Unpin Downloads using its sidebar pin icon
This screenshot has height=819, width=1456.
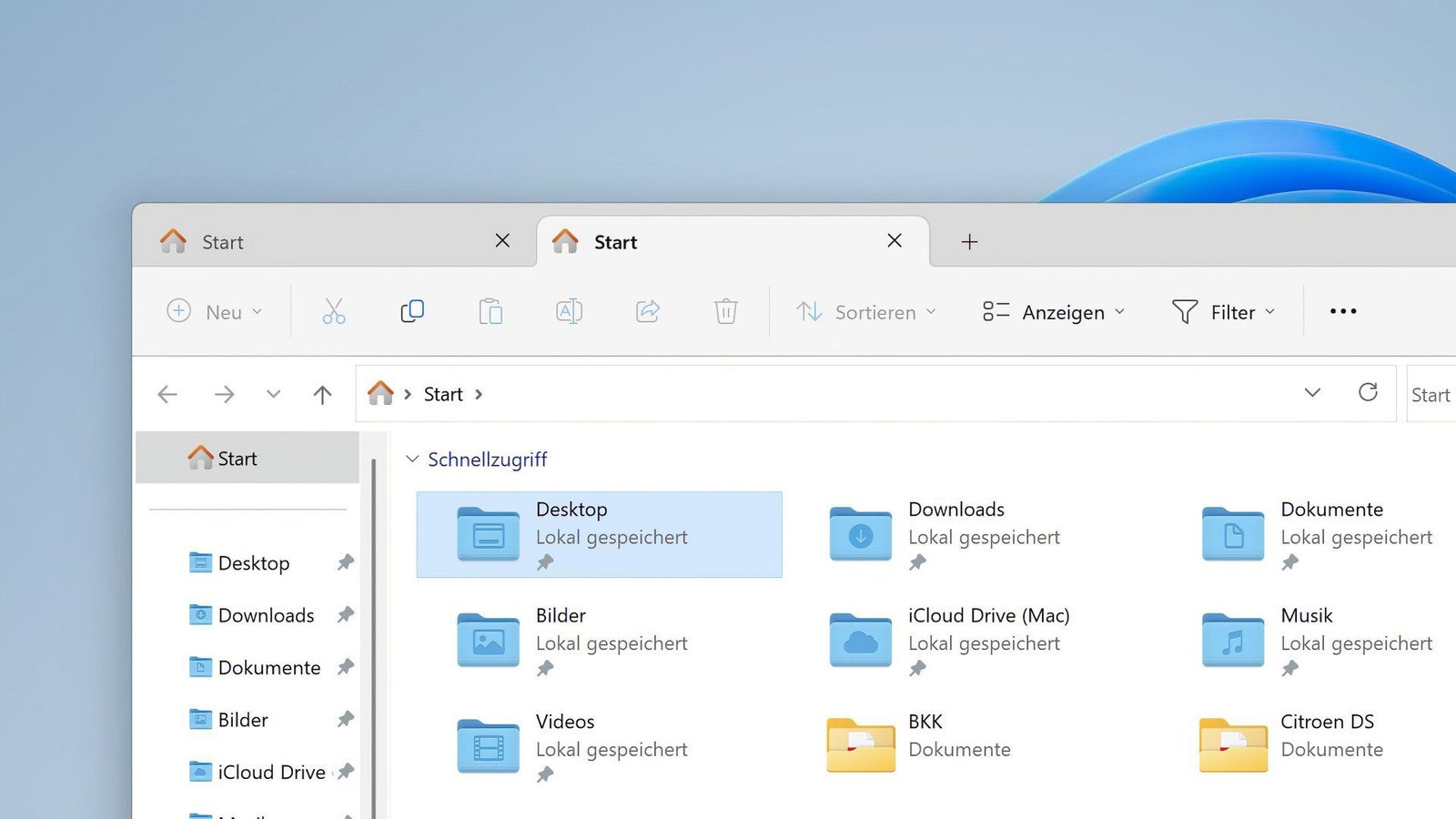(x=345, y=614)
